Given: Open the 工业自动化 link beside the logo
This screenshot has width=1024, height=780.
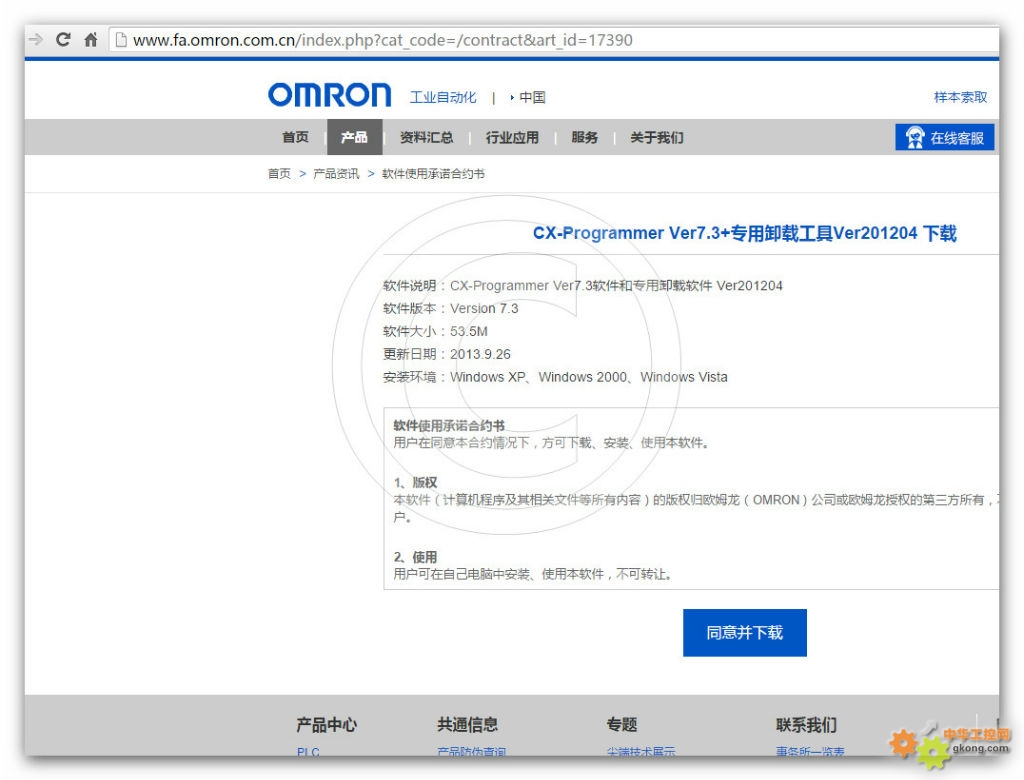Looking at the screenshot, I should [443, 97].
